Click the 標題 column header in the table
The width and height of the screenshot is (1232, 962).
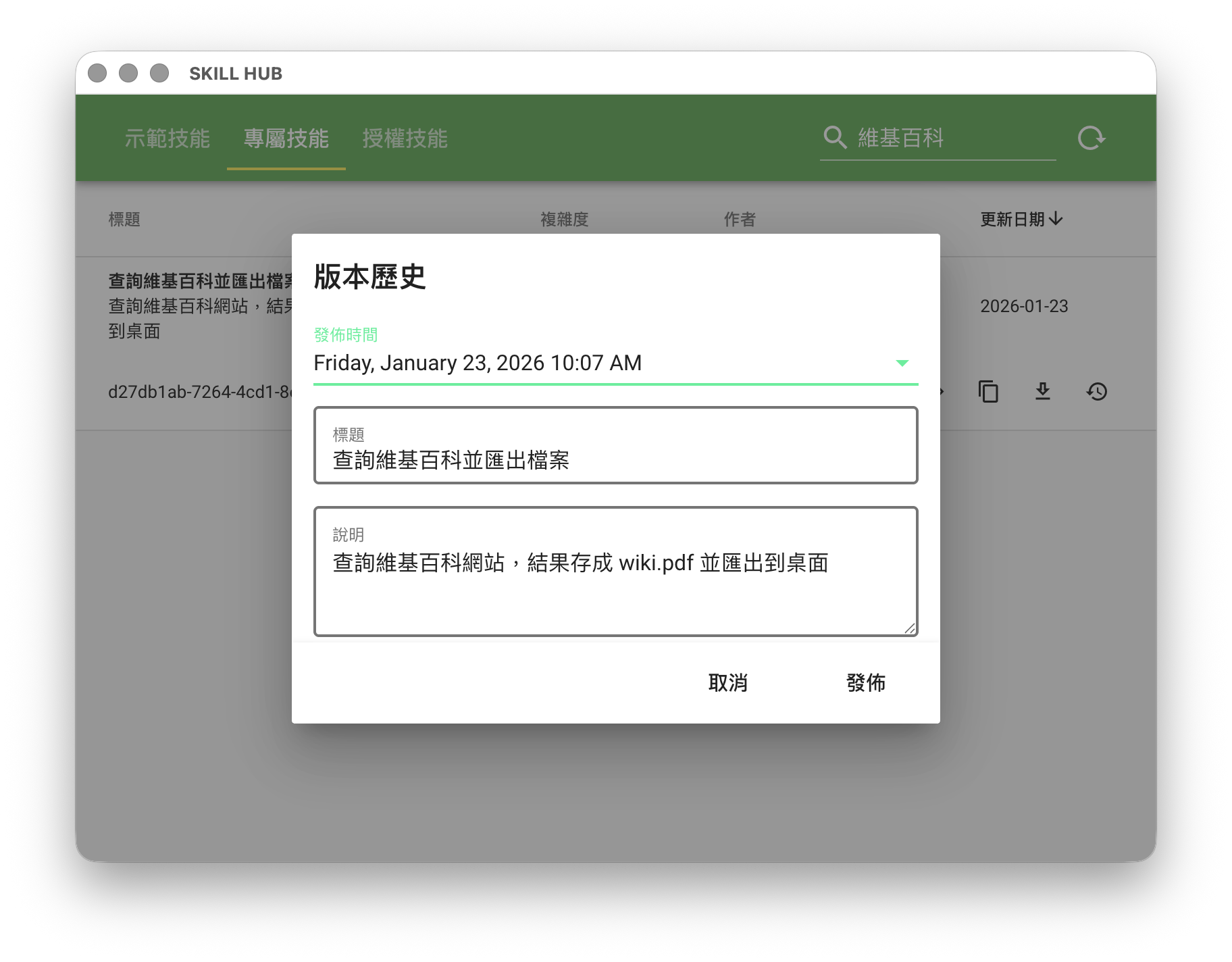(x=124, y=220)
